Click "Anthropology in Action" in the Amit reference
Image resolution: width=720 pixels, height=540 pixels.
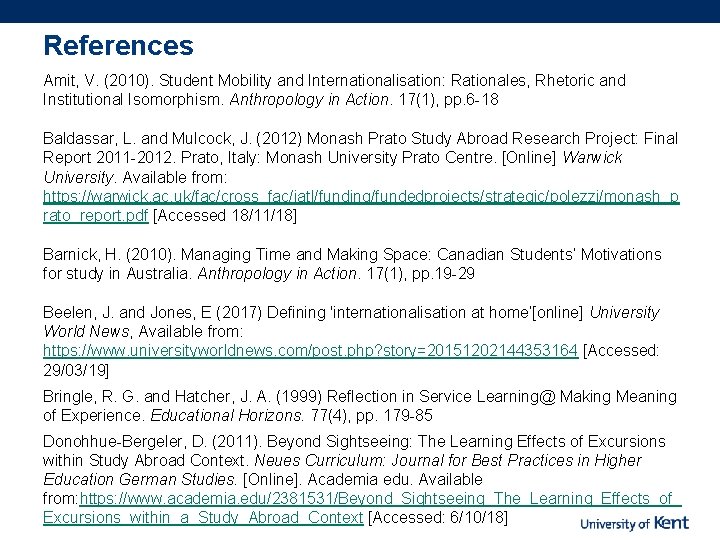click(312, 100)
